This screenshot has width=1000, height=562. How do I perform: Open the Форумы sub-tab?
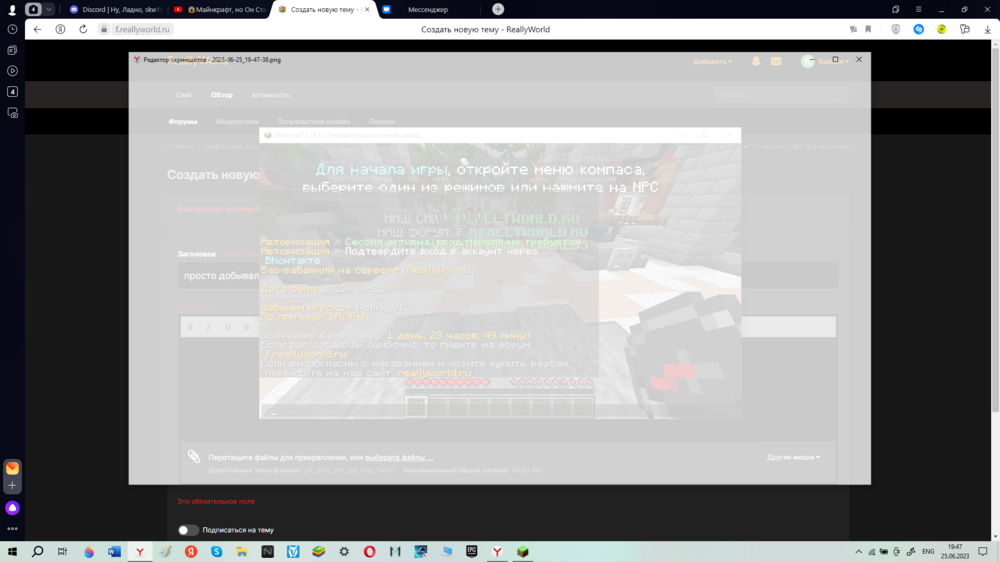(183, 121)
